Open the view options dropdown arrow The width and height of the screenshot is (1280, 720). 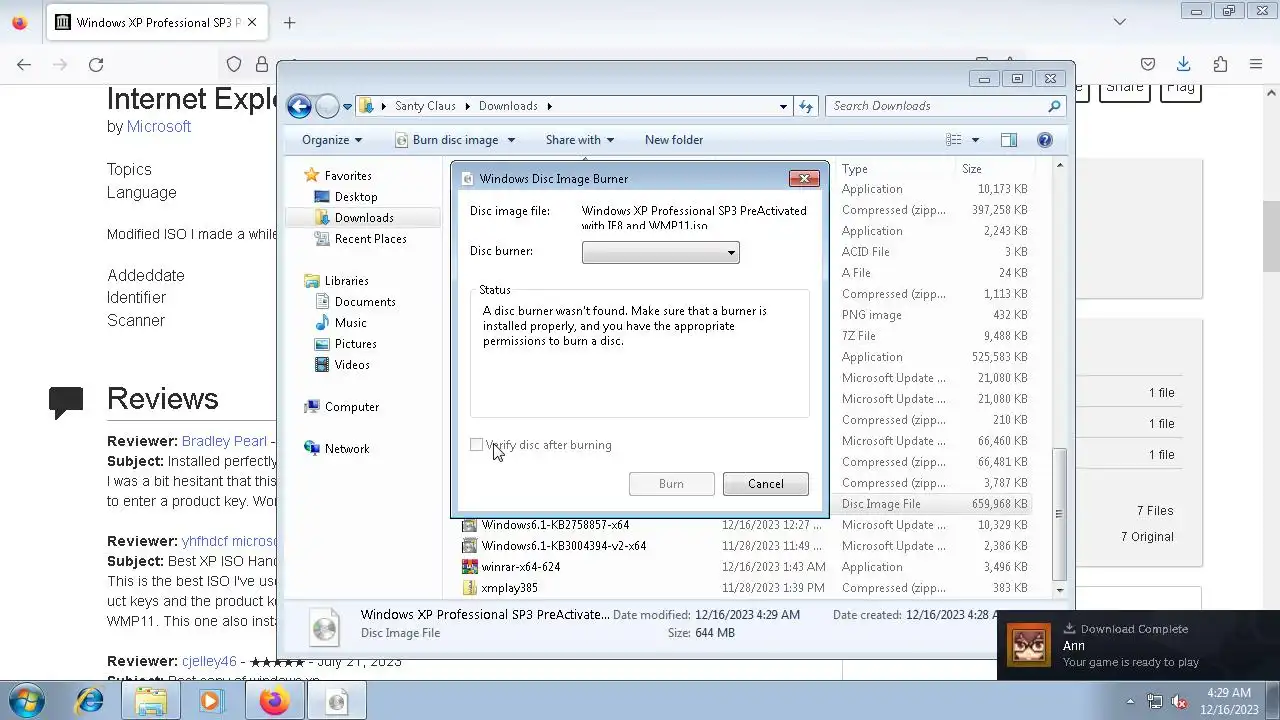pos(975,140)
